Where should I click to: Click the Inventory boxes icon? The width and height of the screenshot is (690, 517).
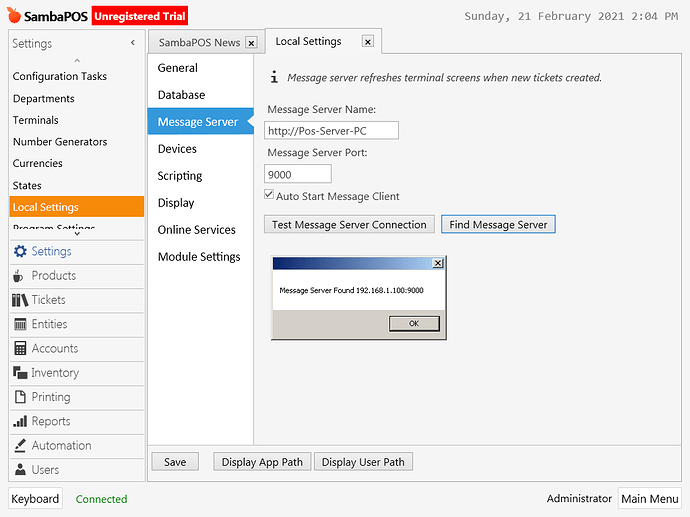pyautogui.click(x=20, y=373)
